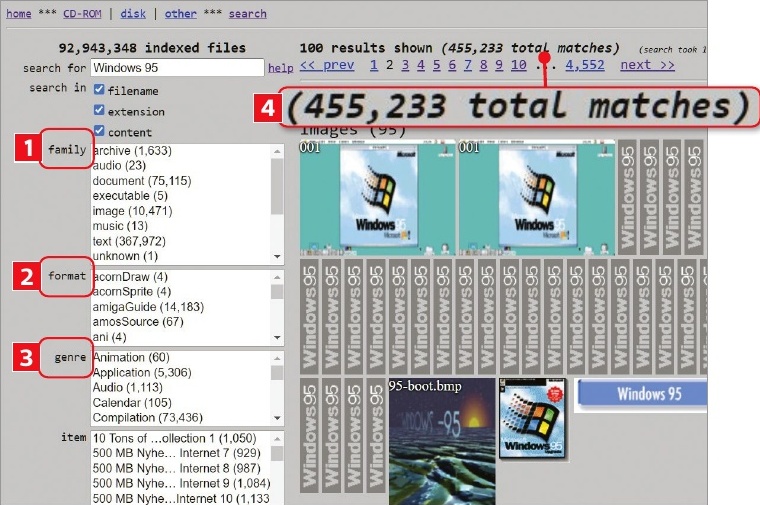Open 95-boot.bmp image thumbnail

click(x=442, y=442)
